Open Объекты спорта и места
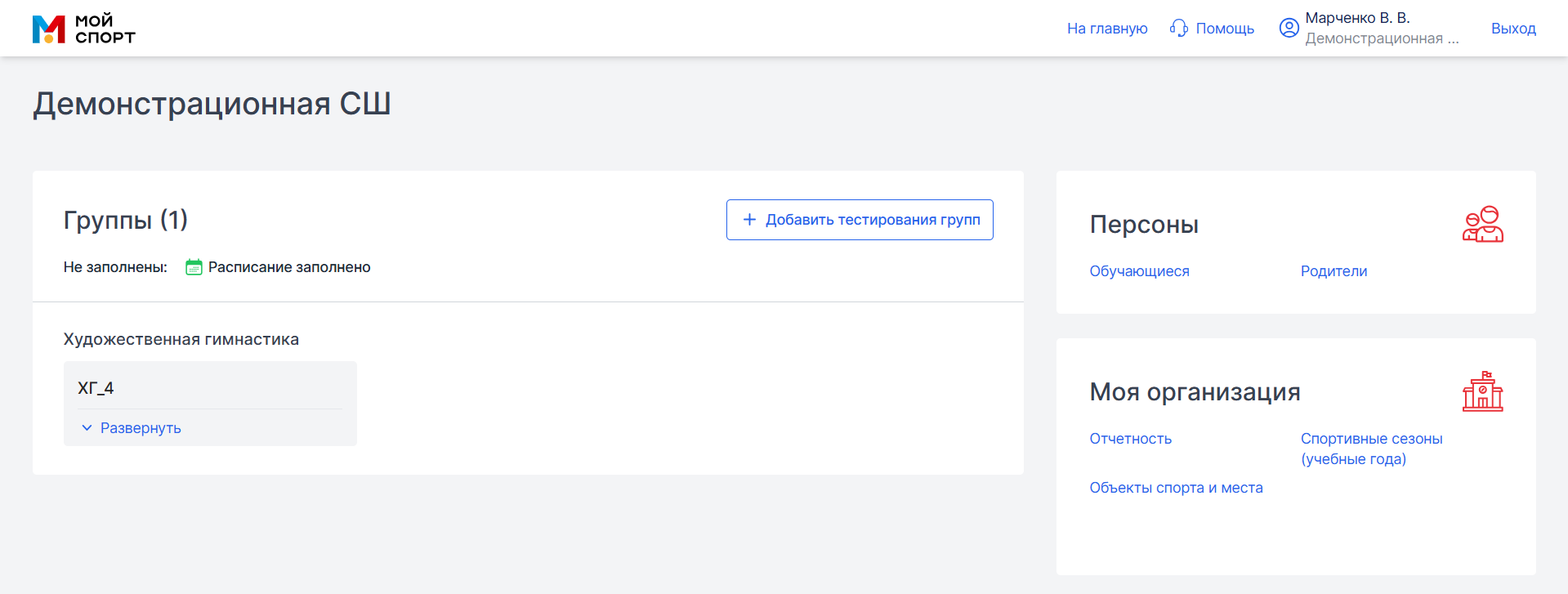The image size is (1568, 594). click(x=1176, y=488)
